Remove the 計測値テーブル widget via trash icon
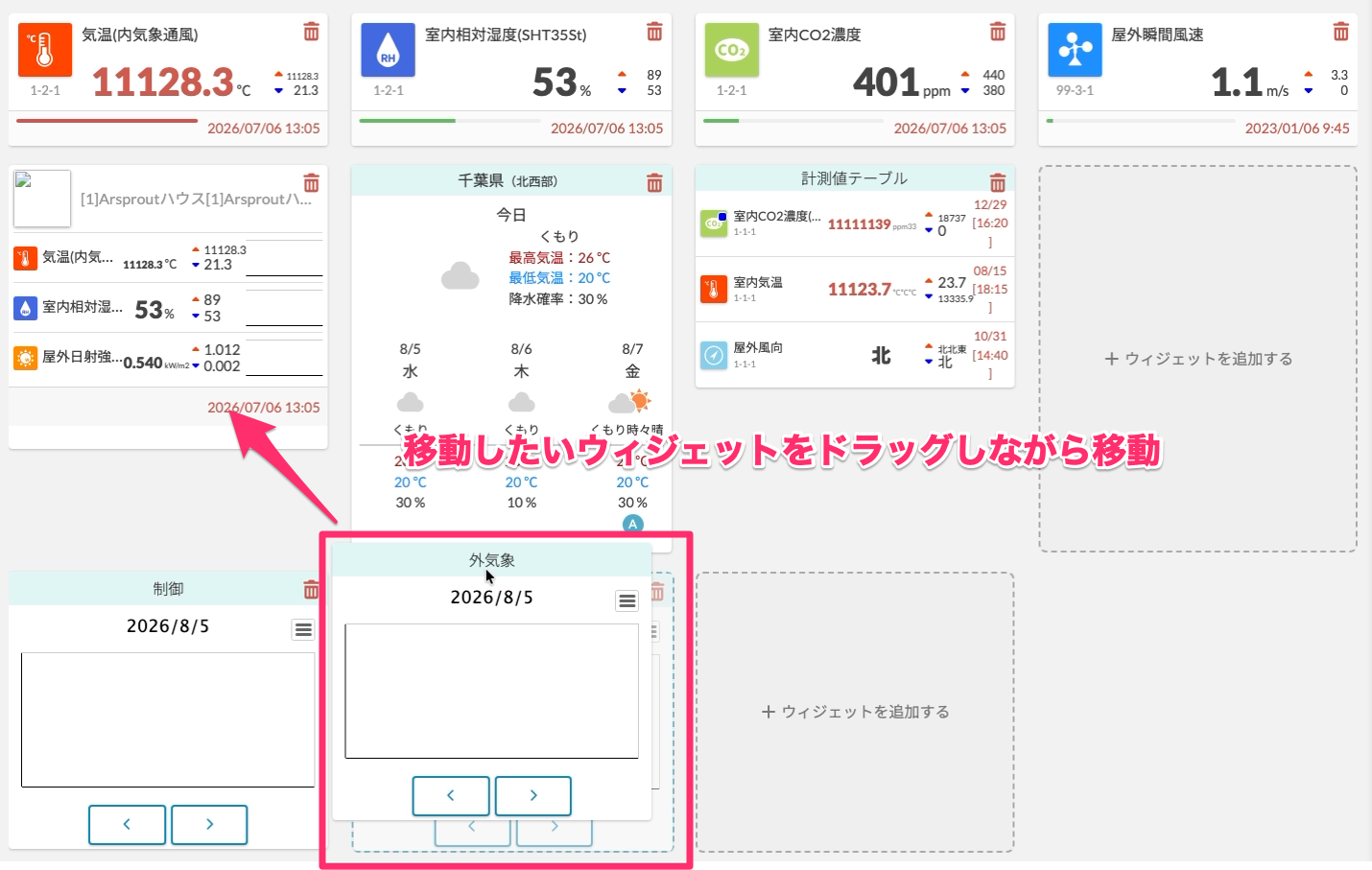Image resolution: width=1372 pixels, height=870 pixels. (x=998, y=182)
